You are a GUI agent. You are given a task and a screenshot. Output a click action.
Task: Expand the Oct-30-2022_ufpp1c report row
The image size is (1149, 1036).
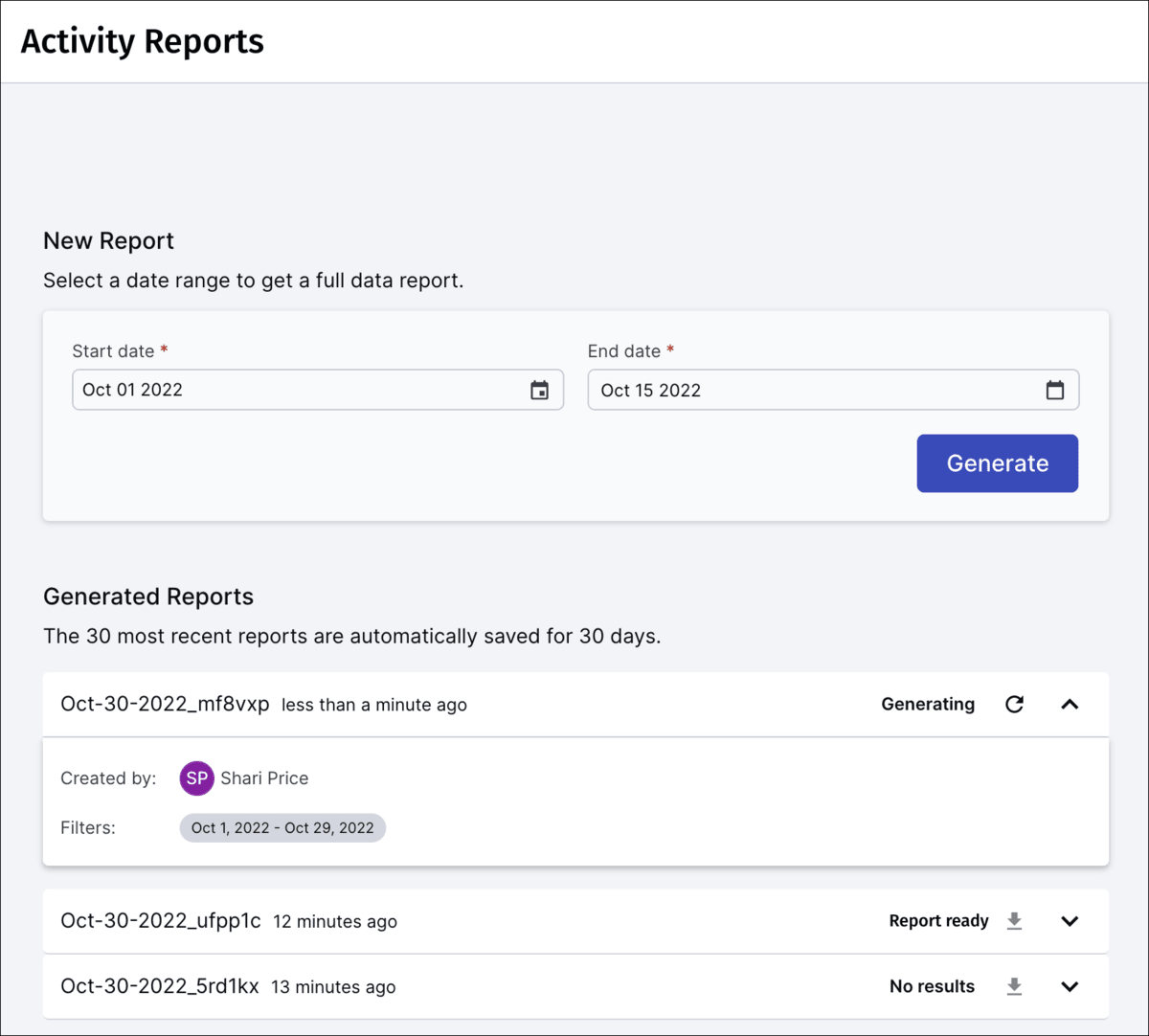tap(1070, 921)
